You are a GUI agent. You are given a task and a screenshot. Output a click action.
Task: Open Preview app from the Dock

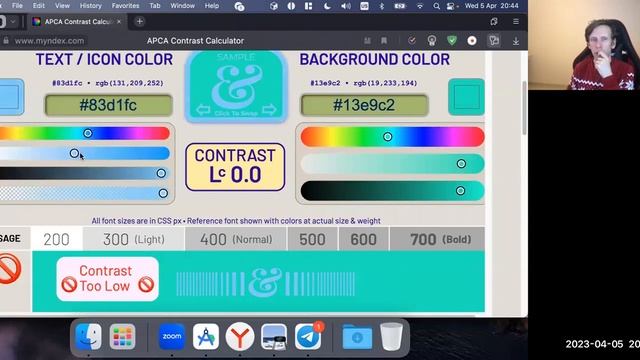(274, 337)
